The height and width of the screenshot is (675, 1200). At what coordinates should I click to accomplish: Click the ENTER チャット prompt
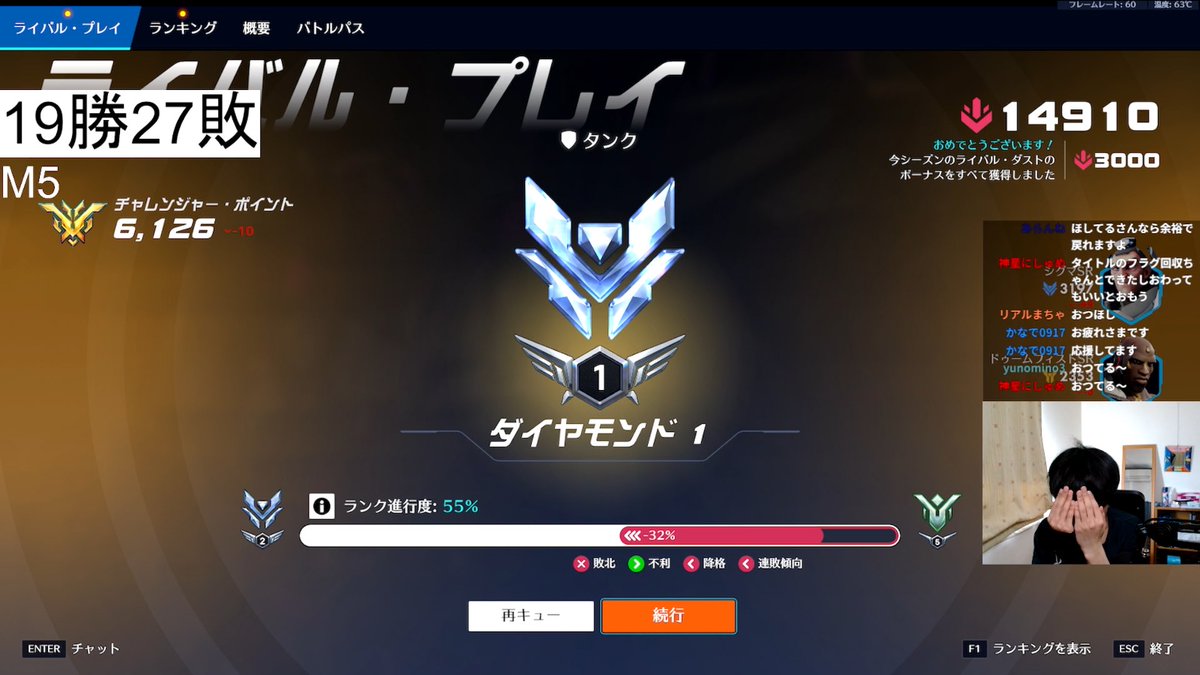tap(71, 649)
